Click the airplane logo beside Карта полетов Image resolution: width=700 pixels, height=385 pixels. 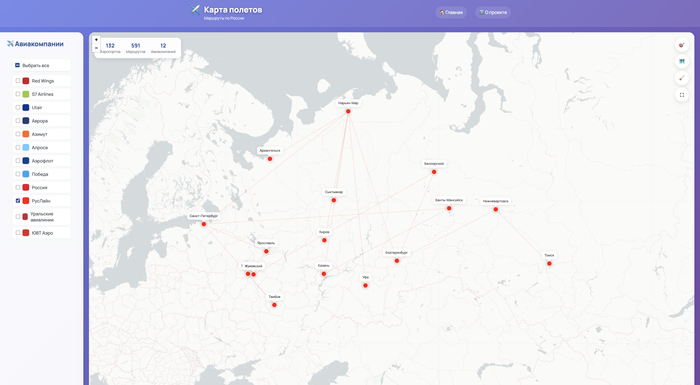[195, 10]
